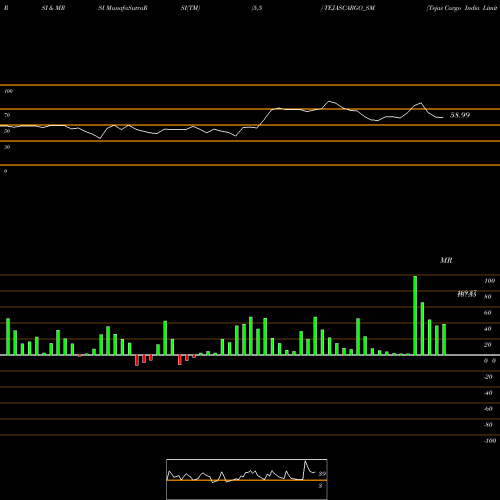This screenshot has width=500, height=500.
Task: Click the Tejas Cargo India title text
Action: click(462, 8)
